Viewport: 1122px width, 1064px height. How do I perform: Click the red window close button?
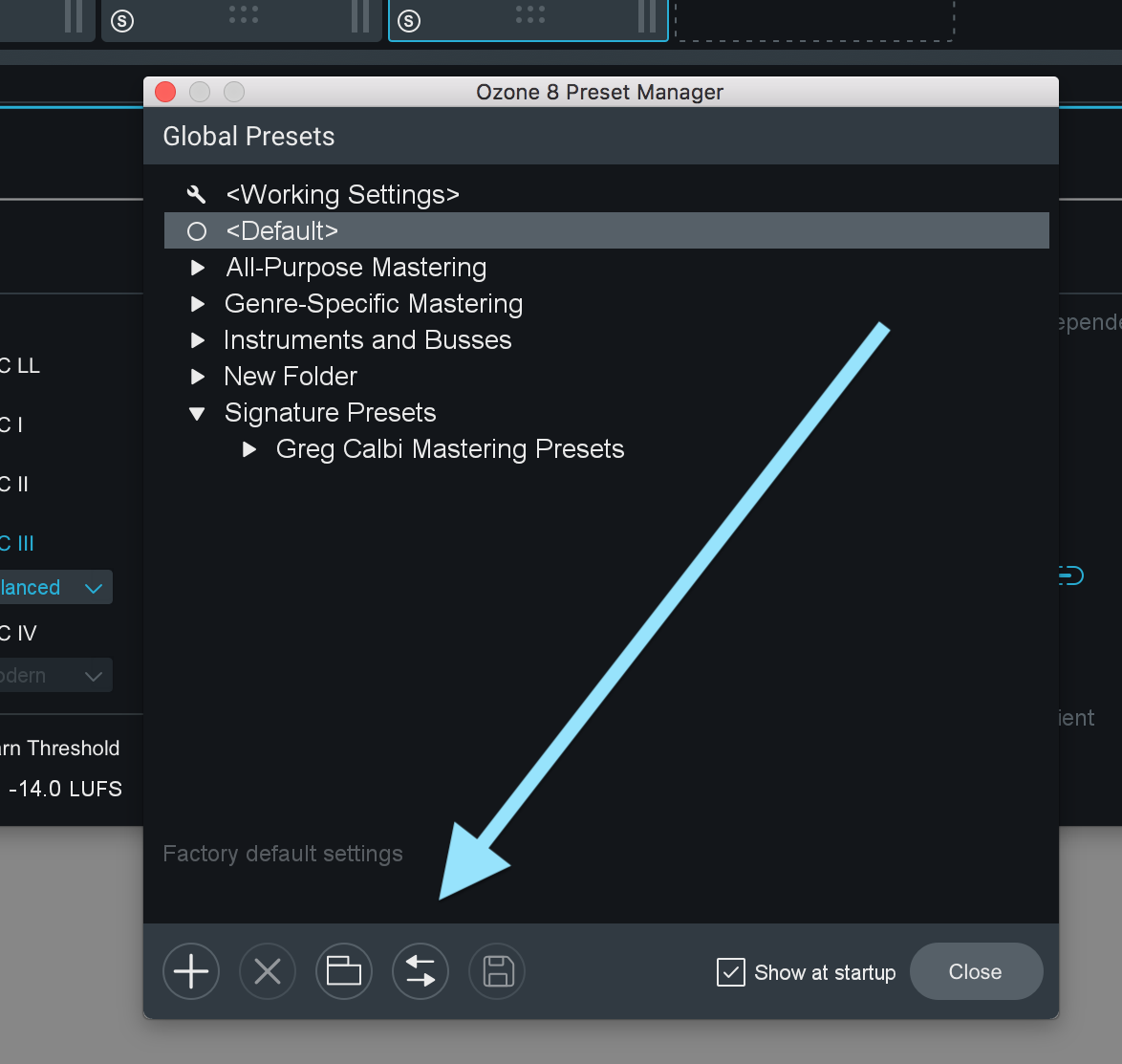pos(165,92)
